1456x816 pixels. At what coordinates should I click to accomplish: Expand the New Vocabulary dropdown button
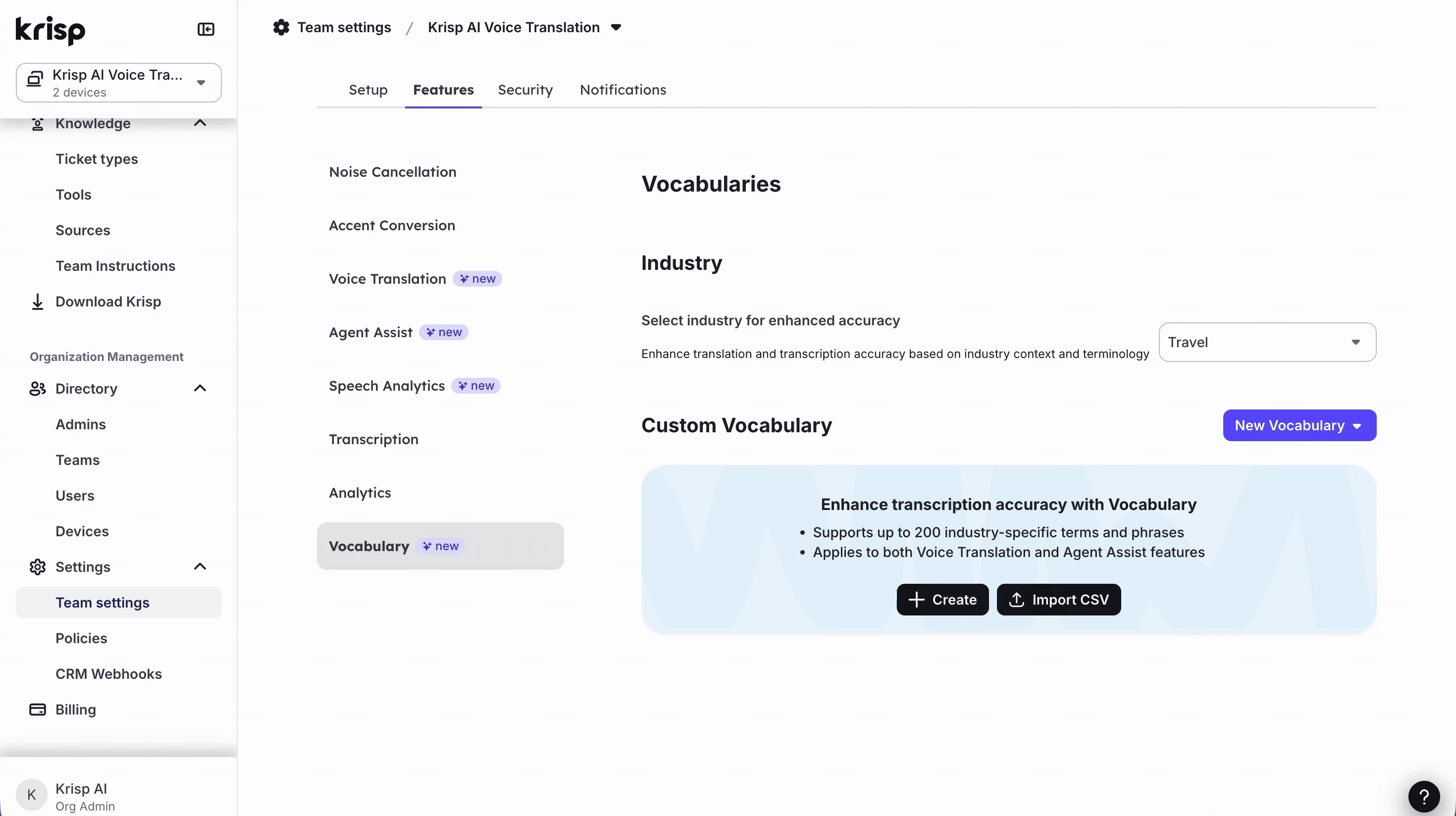pyautogui.click(x=1299, y=425)
